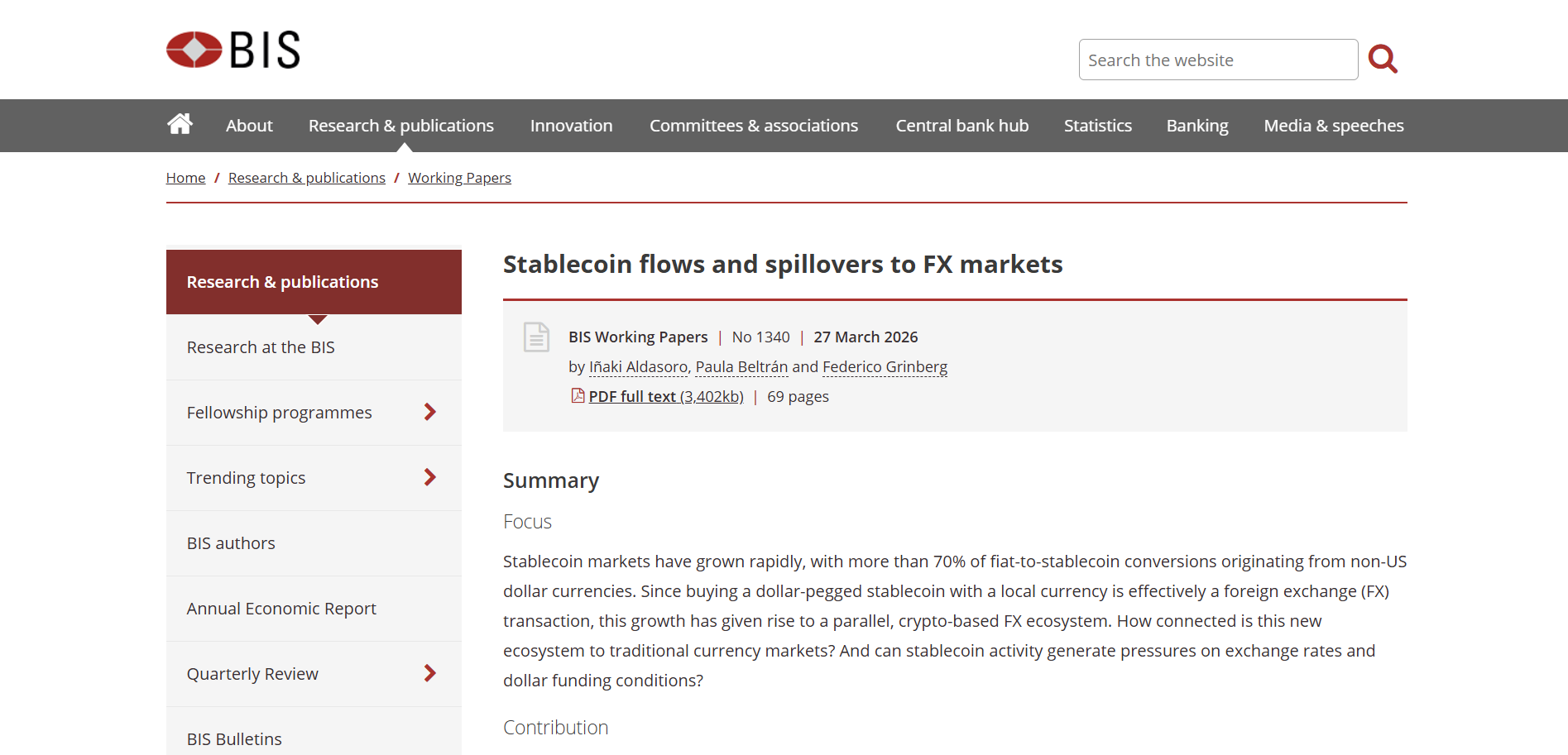The height and width of the screenshot is (755, 1568).
Task: Expand the Fellowship programmes section
Action: click(429, 411)
